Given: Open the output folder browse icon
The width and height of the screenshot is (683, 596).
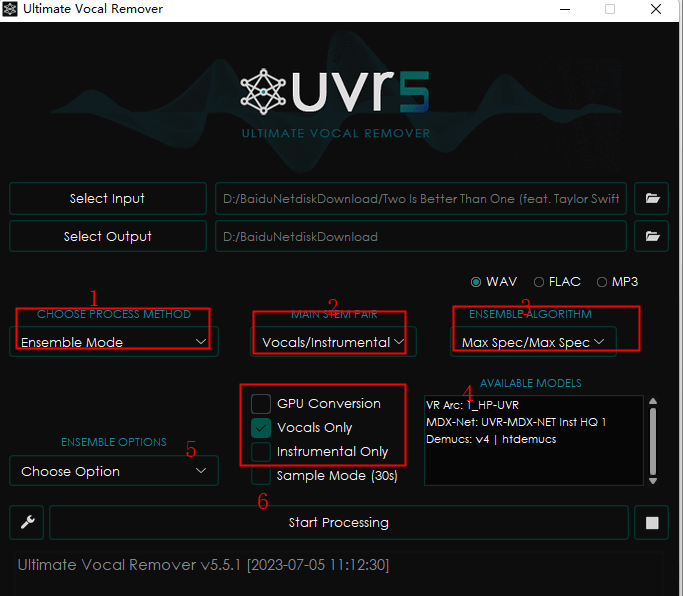Looking at the screenshot, I should [x=652, y=237].
